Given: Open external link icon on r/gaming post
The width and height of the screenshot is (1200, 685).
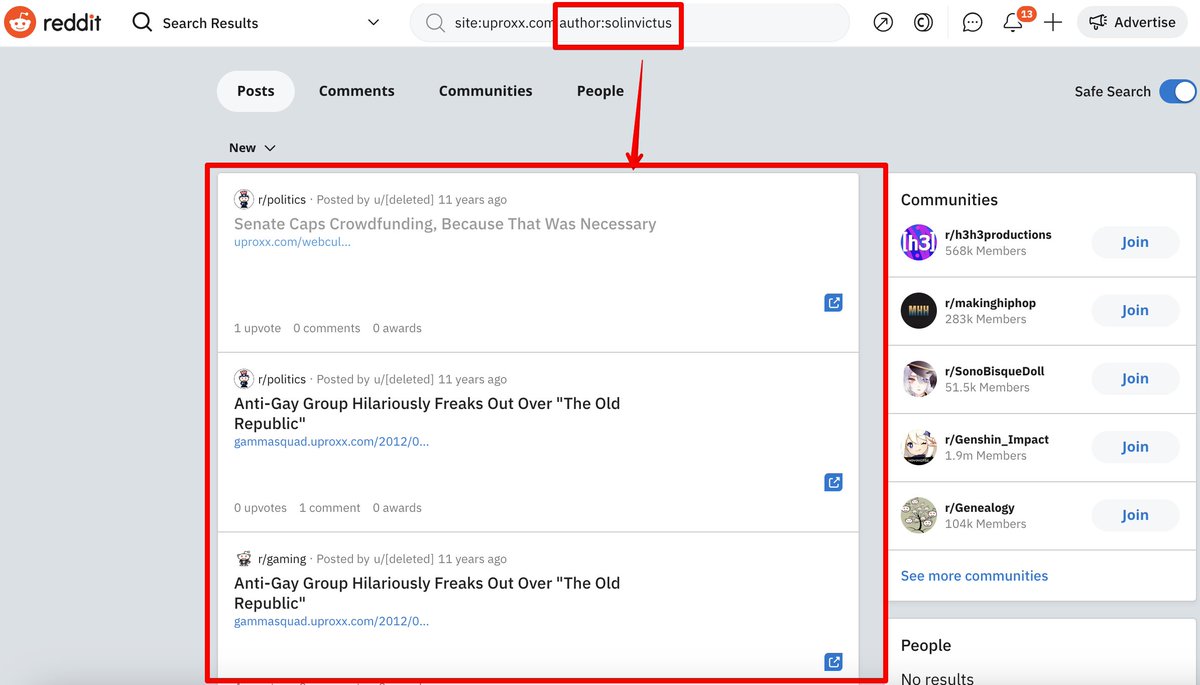Looking at the screenshot, I should pyautogui.click(x=833, y=662).
